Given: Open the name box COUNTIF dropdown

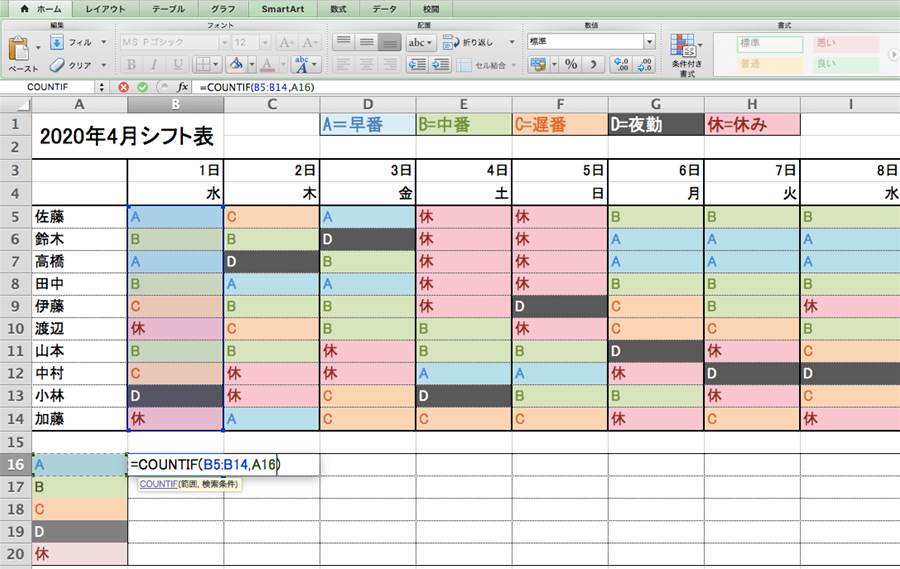Looking at the screenshot, I should coord(100,87).
